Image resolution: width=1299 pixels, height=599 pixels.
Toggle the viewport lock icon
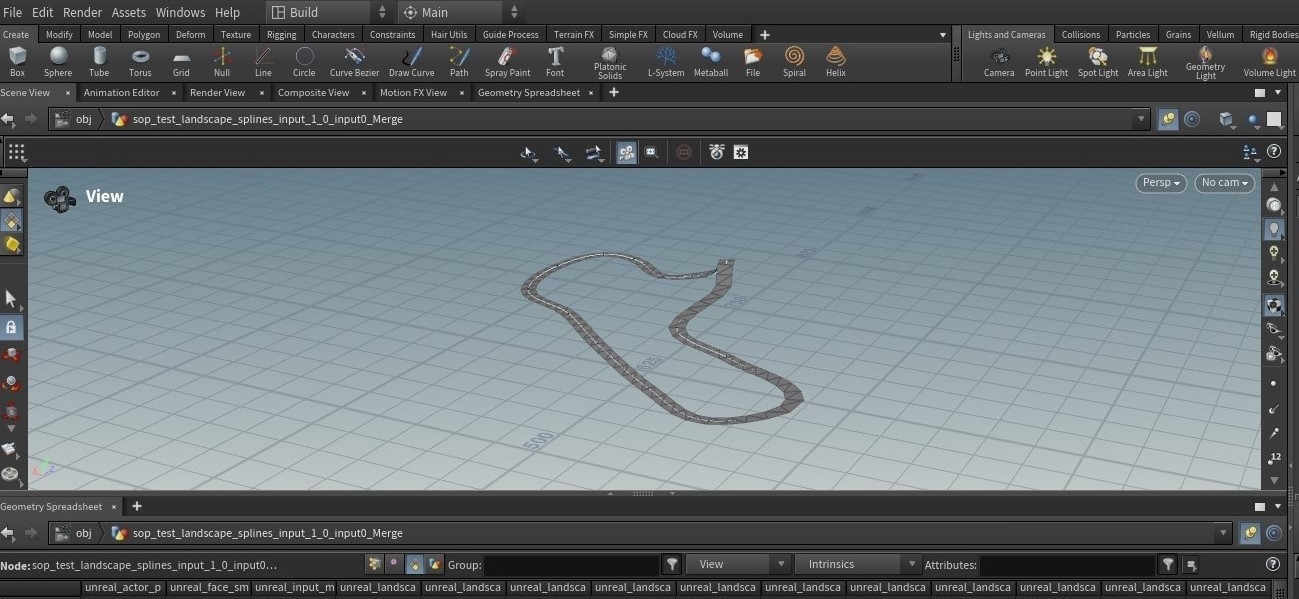[11, 327]
